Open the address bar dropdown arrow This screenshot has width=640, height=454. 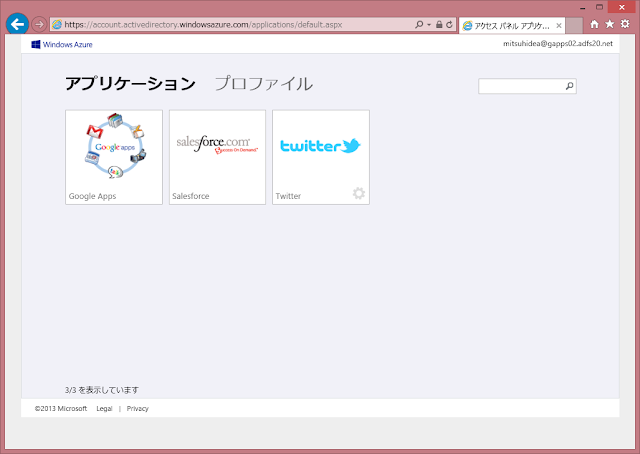429,25
